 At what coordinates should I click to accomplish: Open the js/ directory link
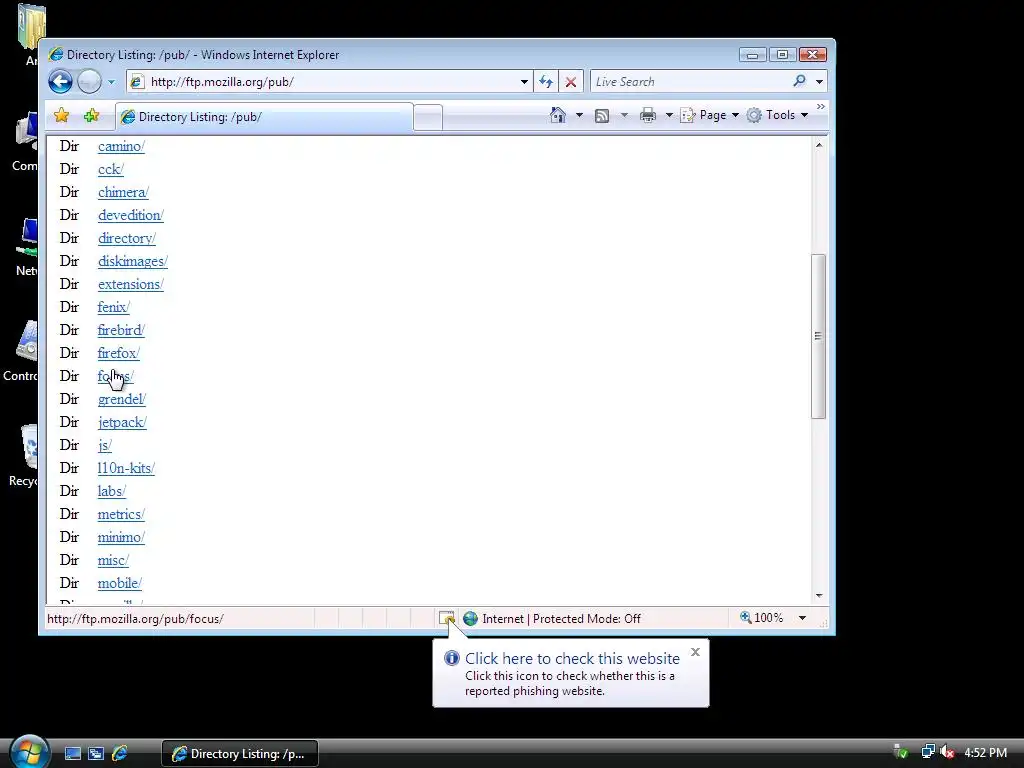pyautogui.click(x=104, y=445)
